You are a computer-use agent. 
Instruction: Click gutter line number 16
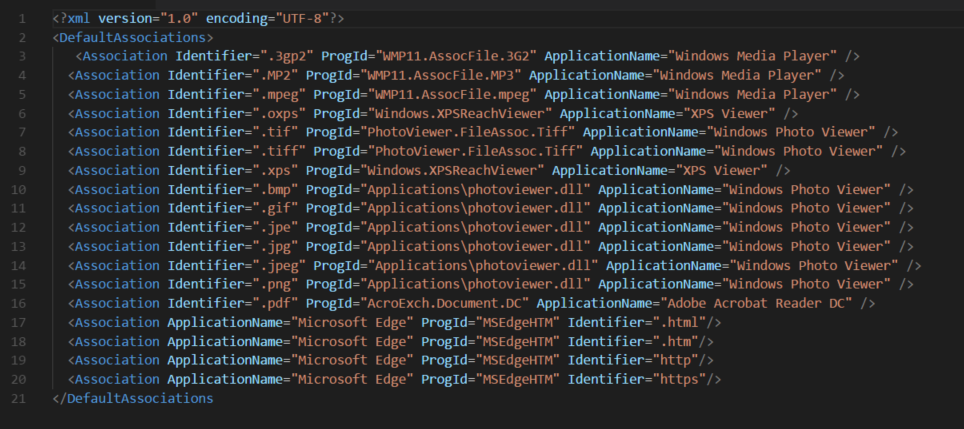tap(18, 303)
